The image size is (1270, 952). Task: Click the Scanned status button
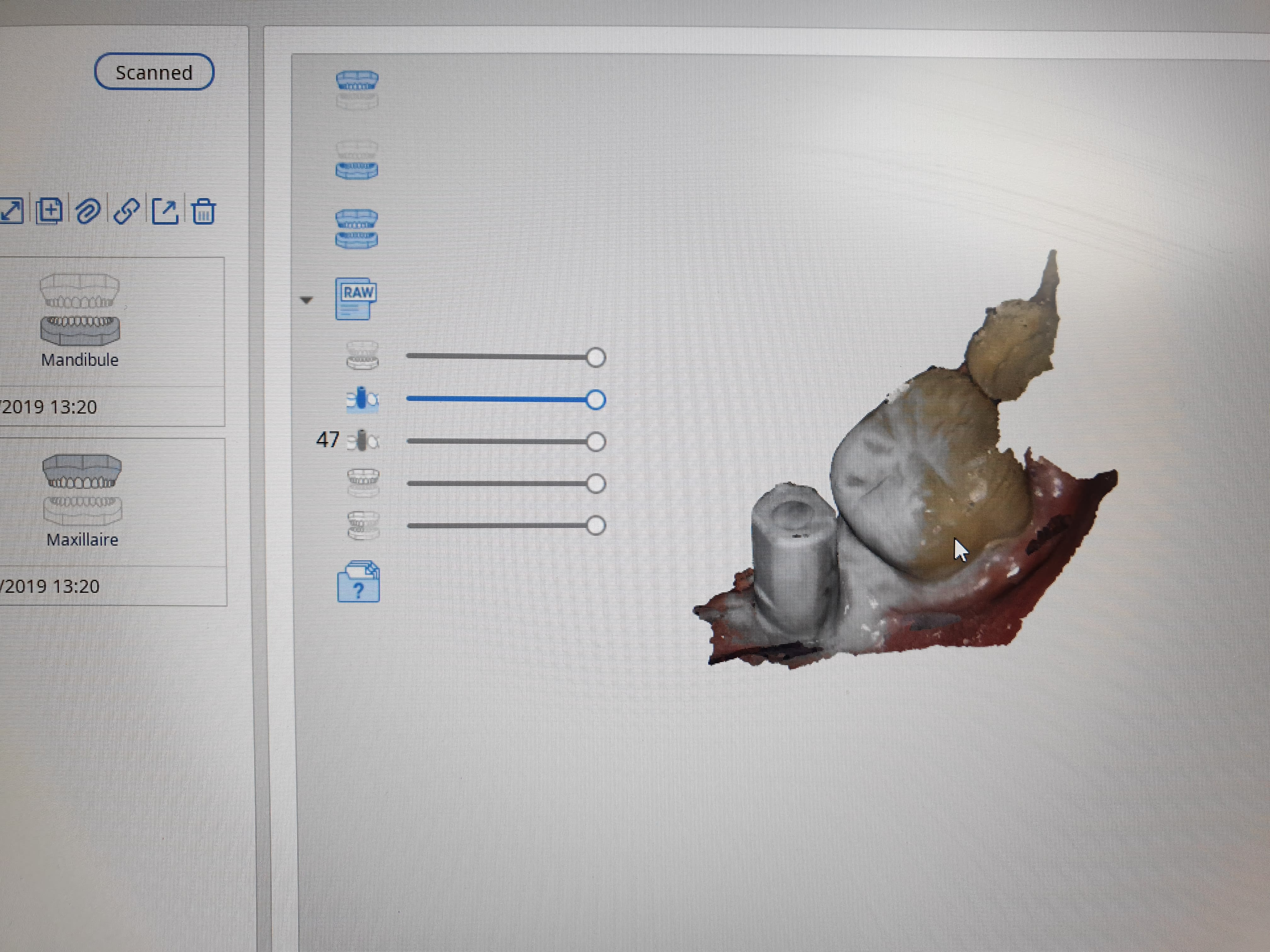click(154, 72)
